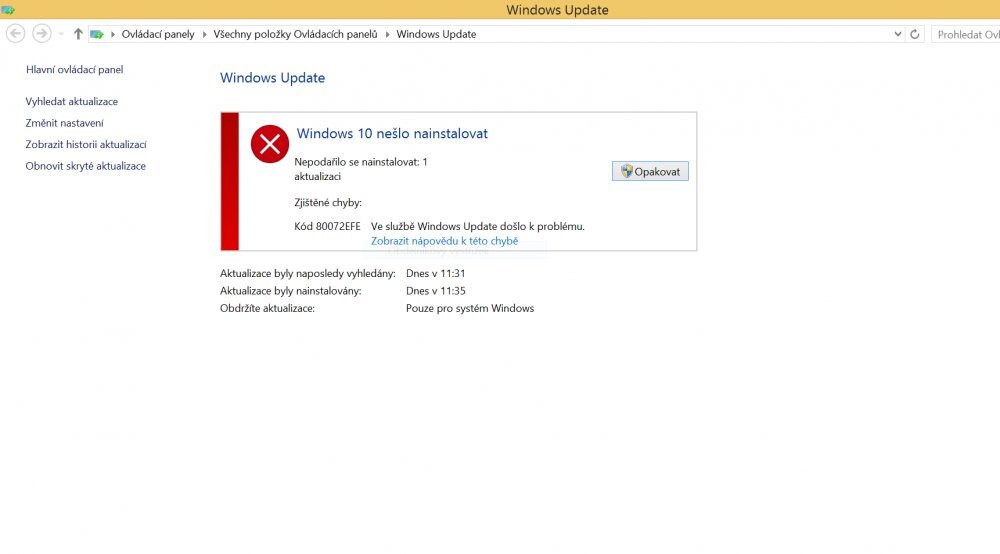Go up one level with Up arrow
The width and height of the screenshot is (1000, 554).
[78, 34]
